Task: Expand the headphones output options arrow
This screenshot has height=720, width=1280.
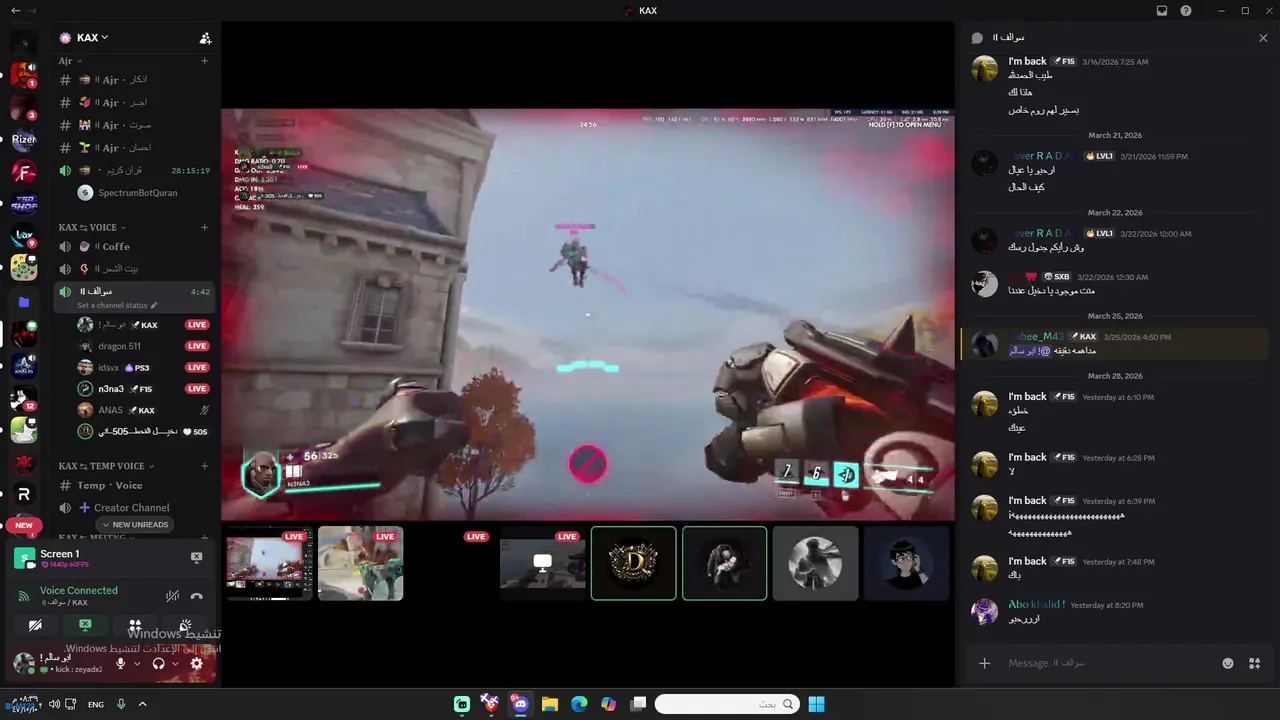Action: 175,664
